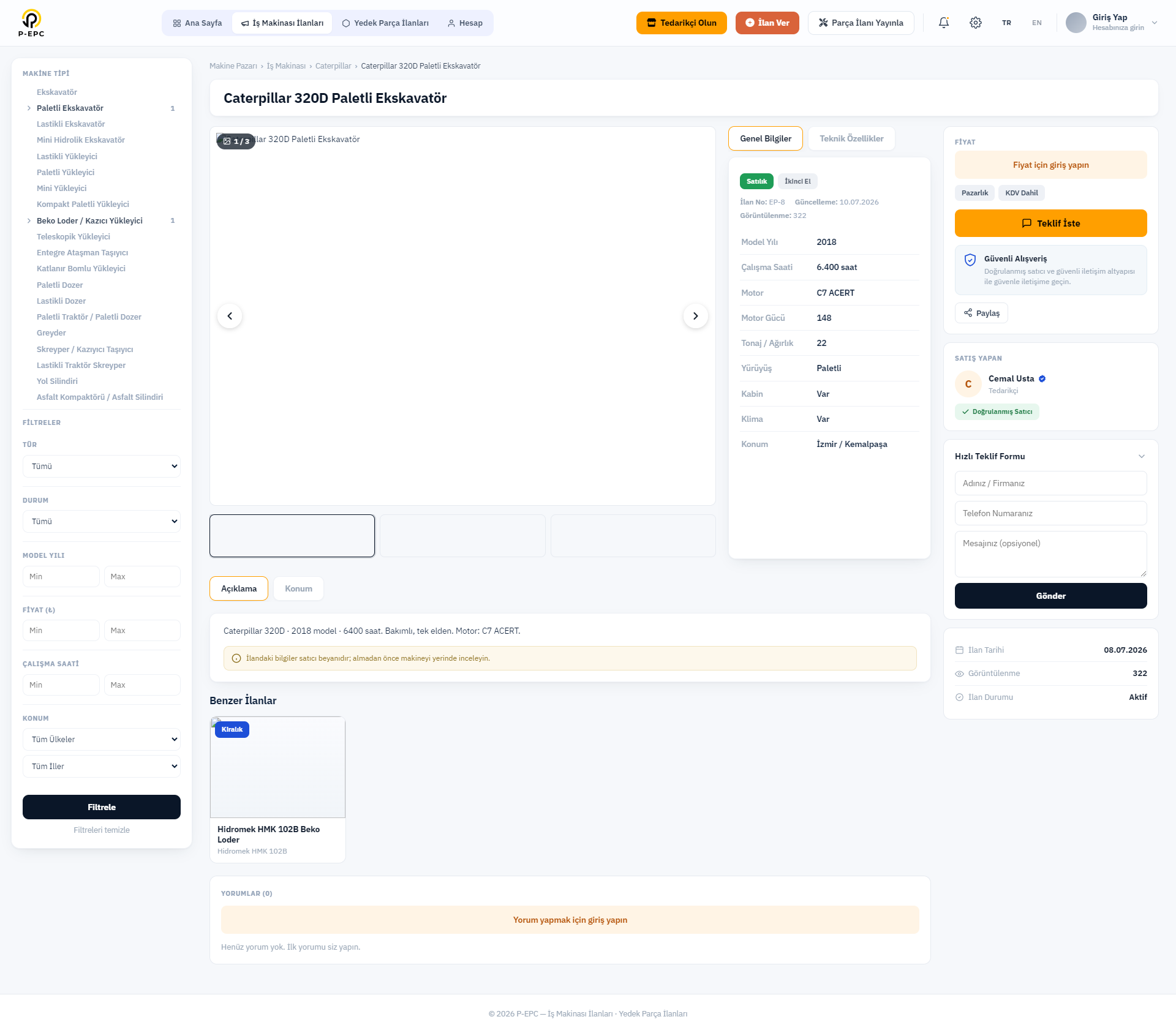Show previous listing photo
The height and width of the screenshot is (1033, 1176).
tap(230, 316)
